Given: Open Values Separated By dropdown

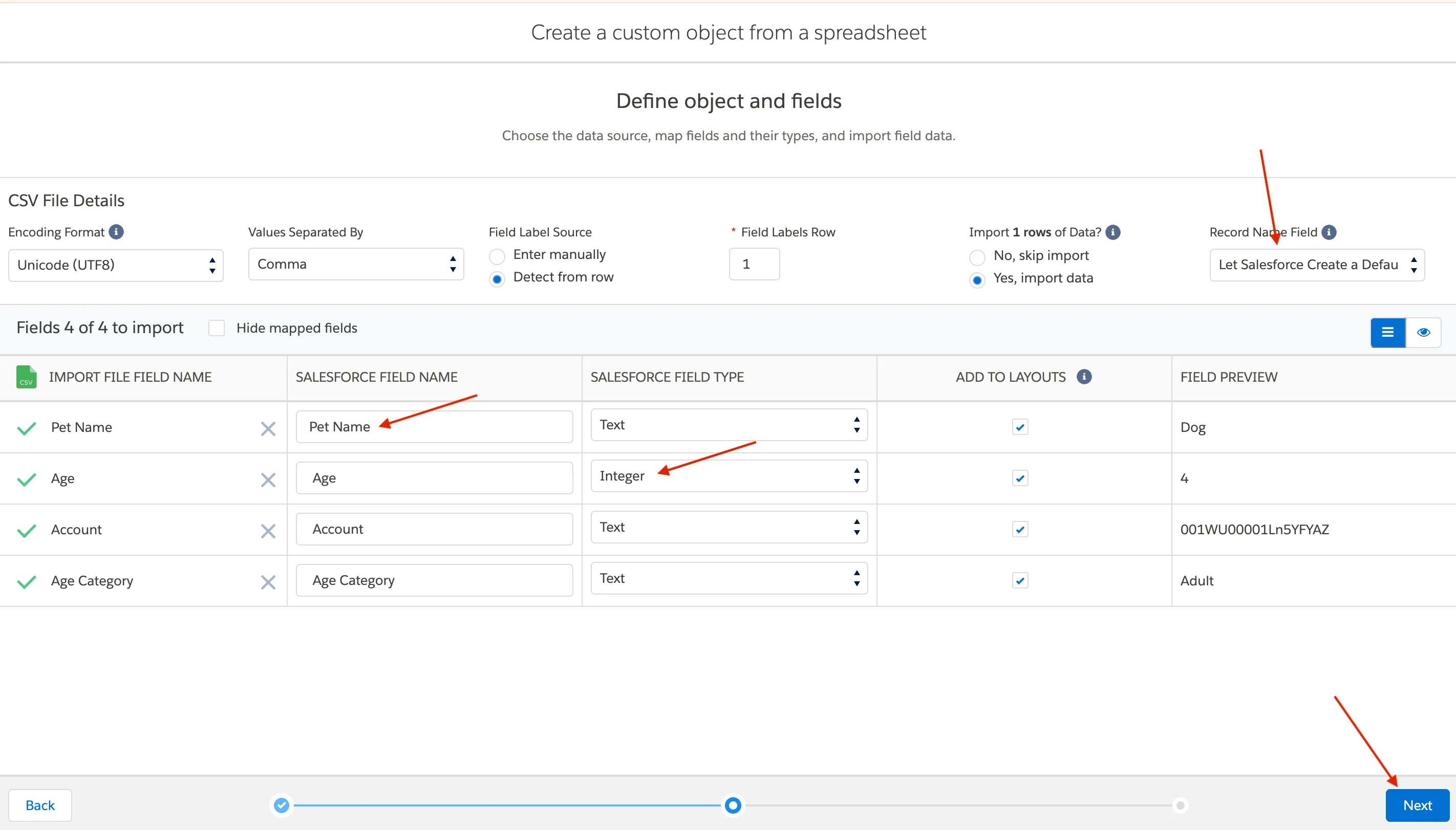Looking at the screenshot, I should pos(356,265).
